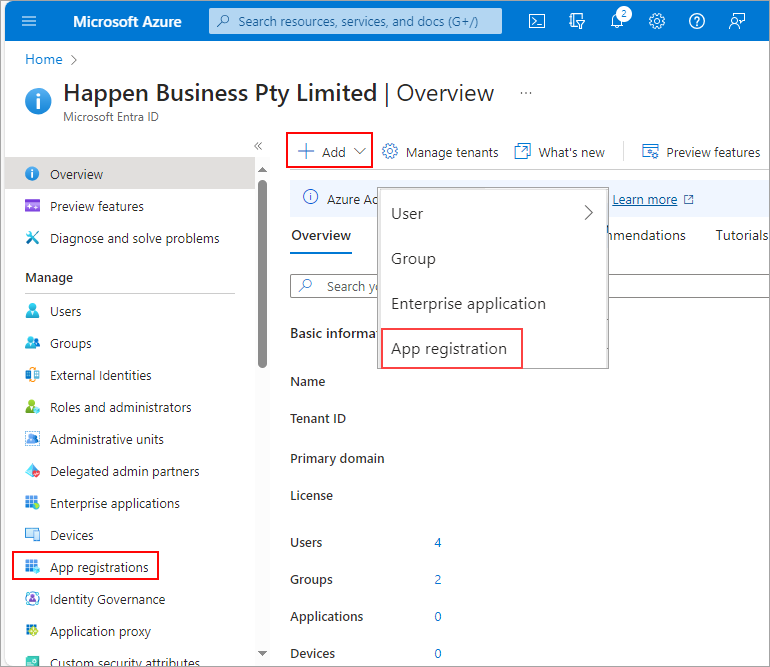Screen dimensions: 770x667
Task: Open the hamburger portal menu
Action: click(x=28, y=21)
